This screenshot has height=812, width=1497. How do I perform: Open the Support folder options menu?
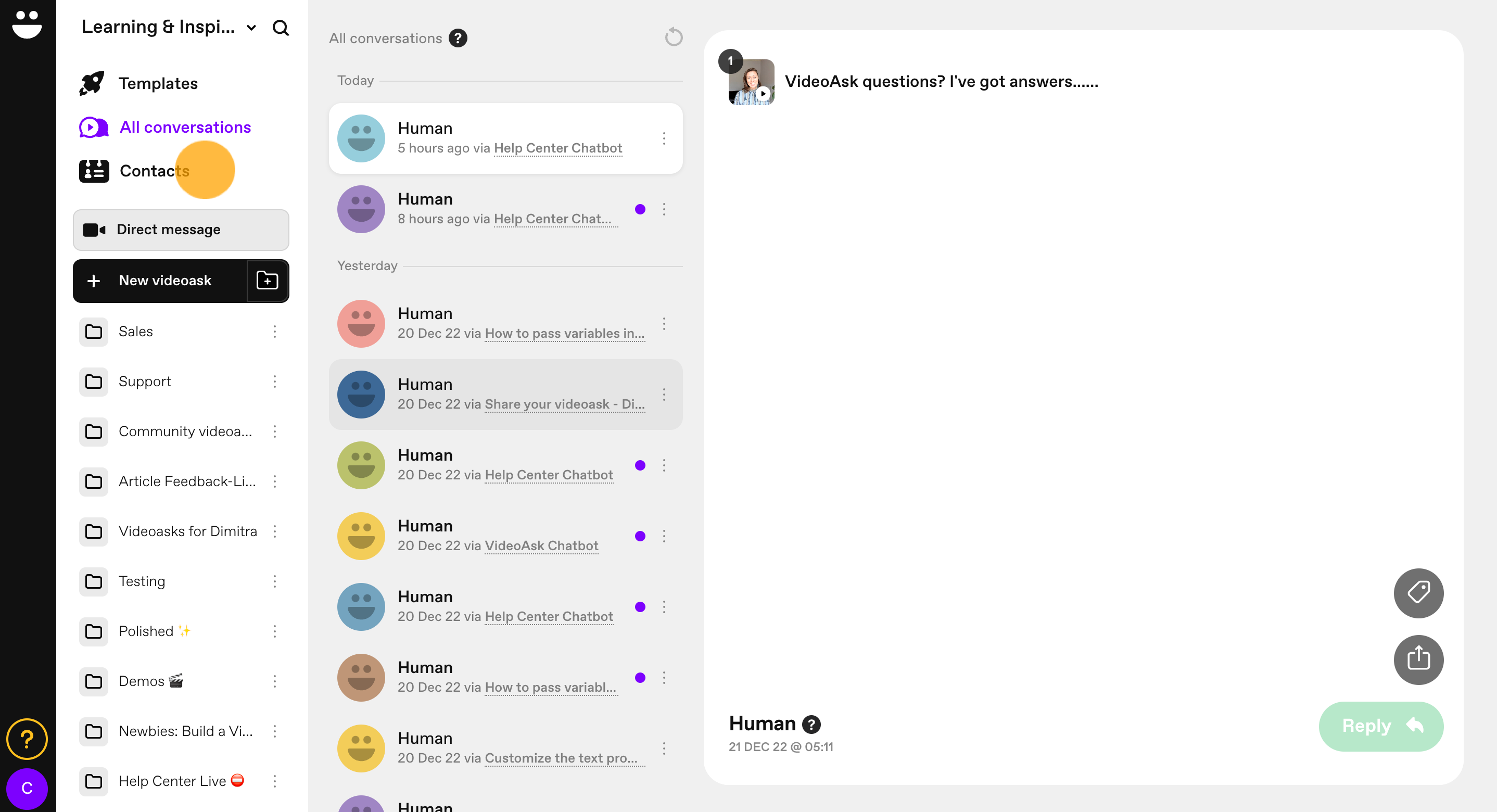[x=275, y=382]
